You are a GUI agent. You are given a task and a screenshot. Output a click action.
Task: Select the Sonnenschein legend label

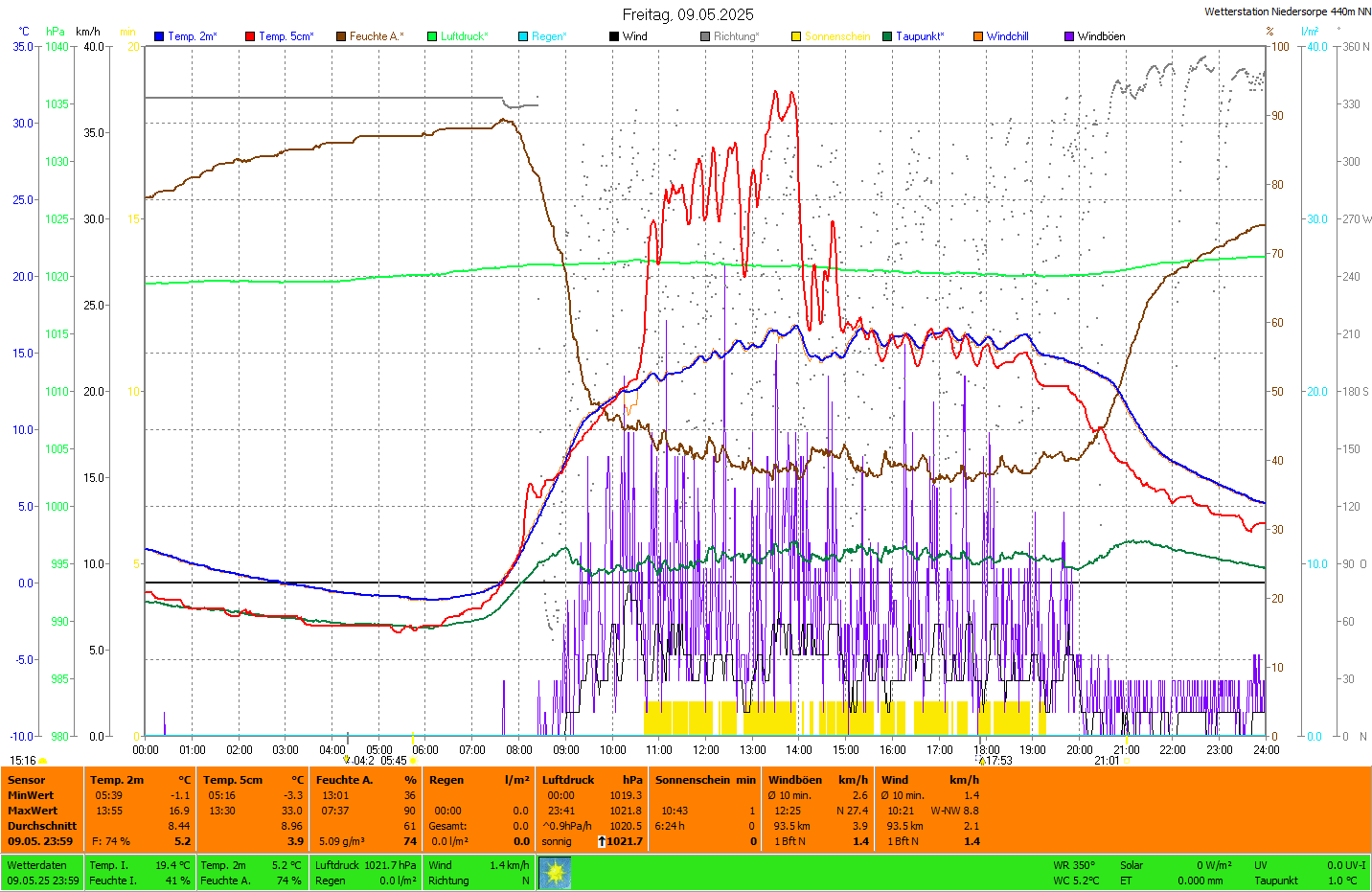(x=837, y=36)
